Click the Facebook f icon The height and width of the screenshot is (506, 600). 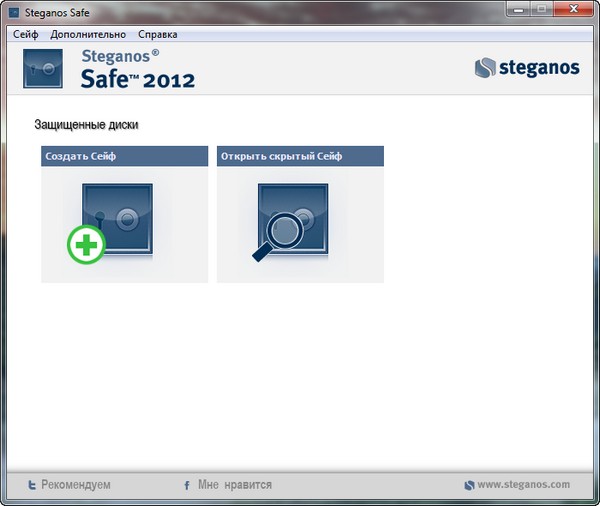pyautogui.click(x=187, y=486)
